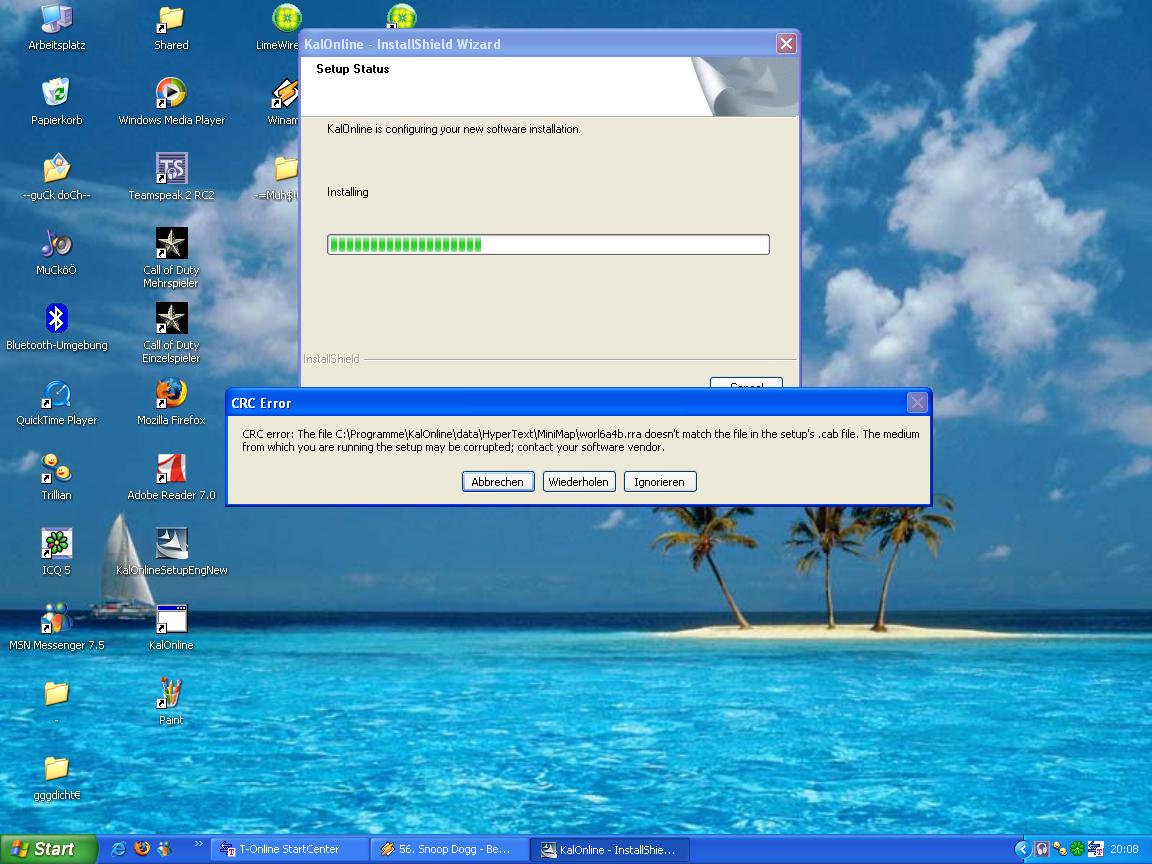Open Arbeitsplatz desktop icon
The height and width of the screenshot is (864, 1152).
tap(57, 28)
